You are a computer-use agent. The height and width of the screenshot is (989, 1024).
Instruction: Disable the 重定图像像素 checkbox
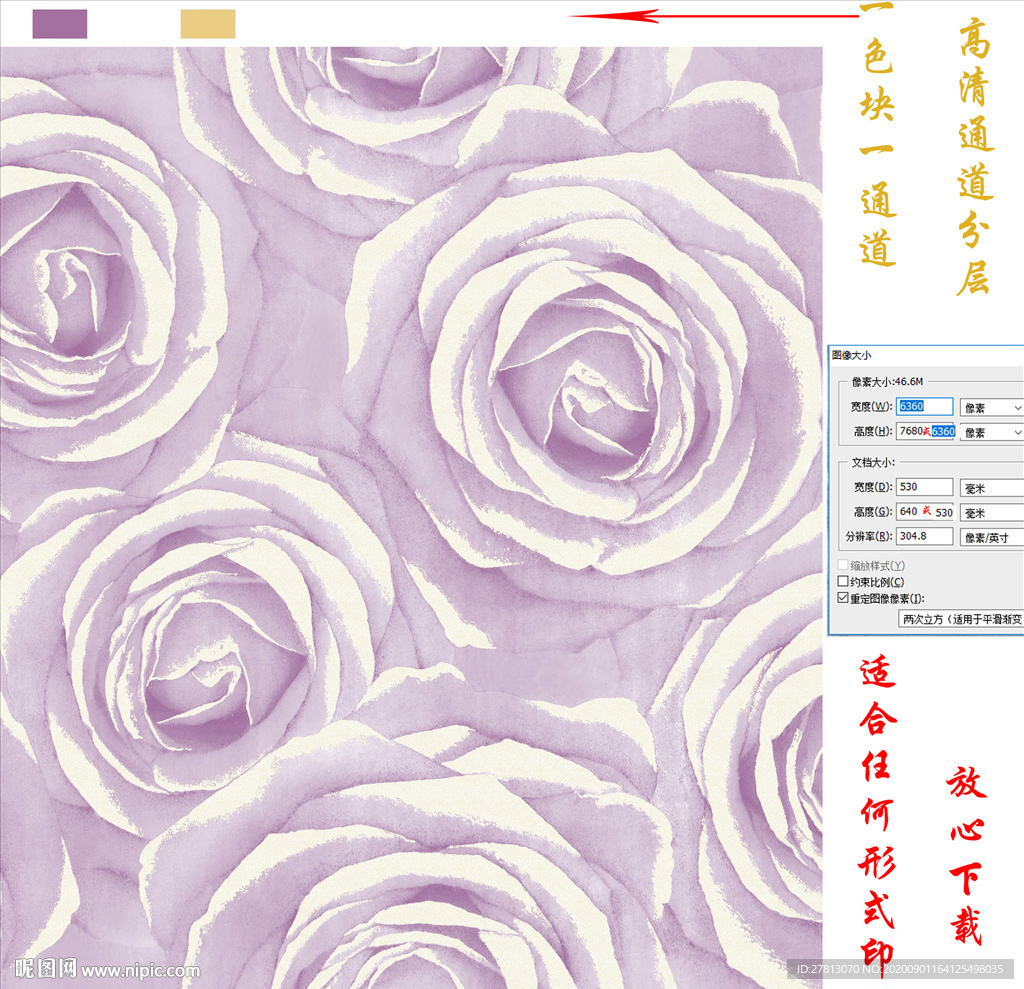841,598
